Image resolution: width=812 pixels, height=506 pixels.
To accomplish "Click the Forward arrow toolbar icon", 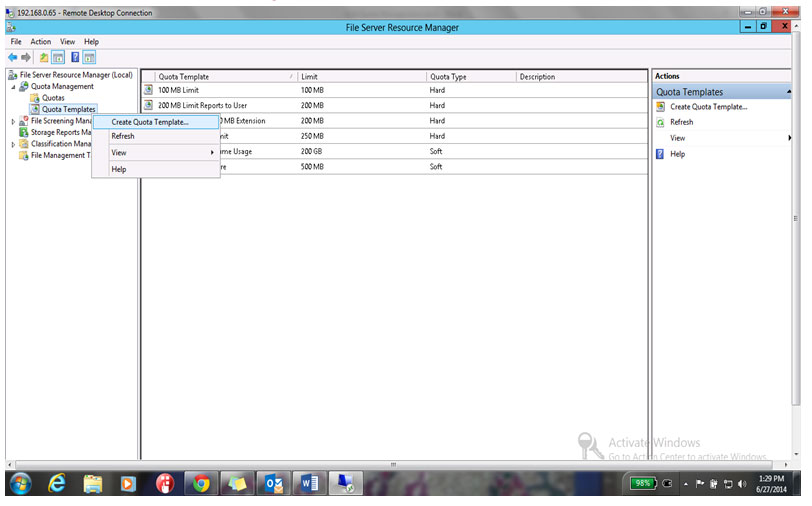I will pyautogui.click(x=25, y=57).
